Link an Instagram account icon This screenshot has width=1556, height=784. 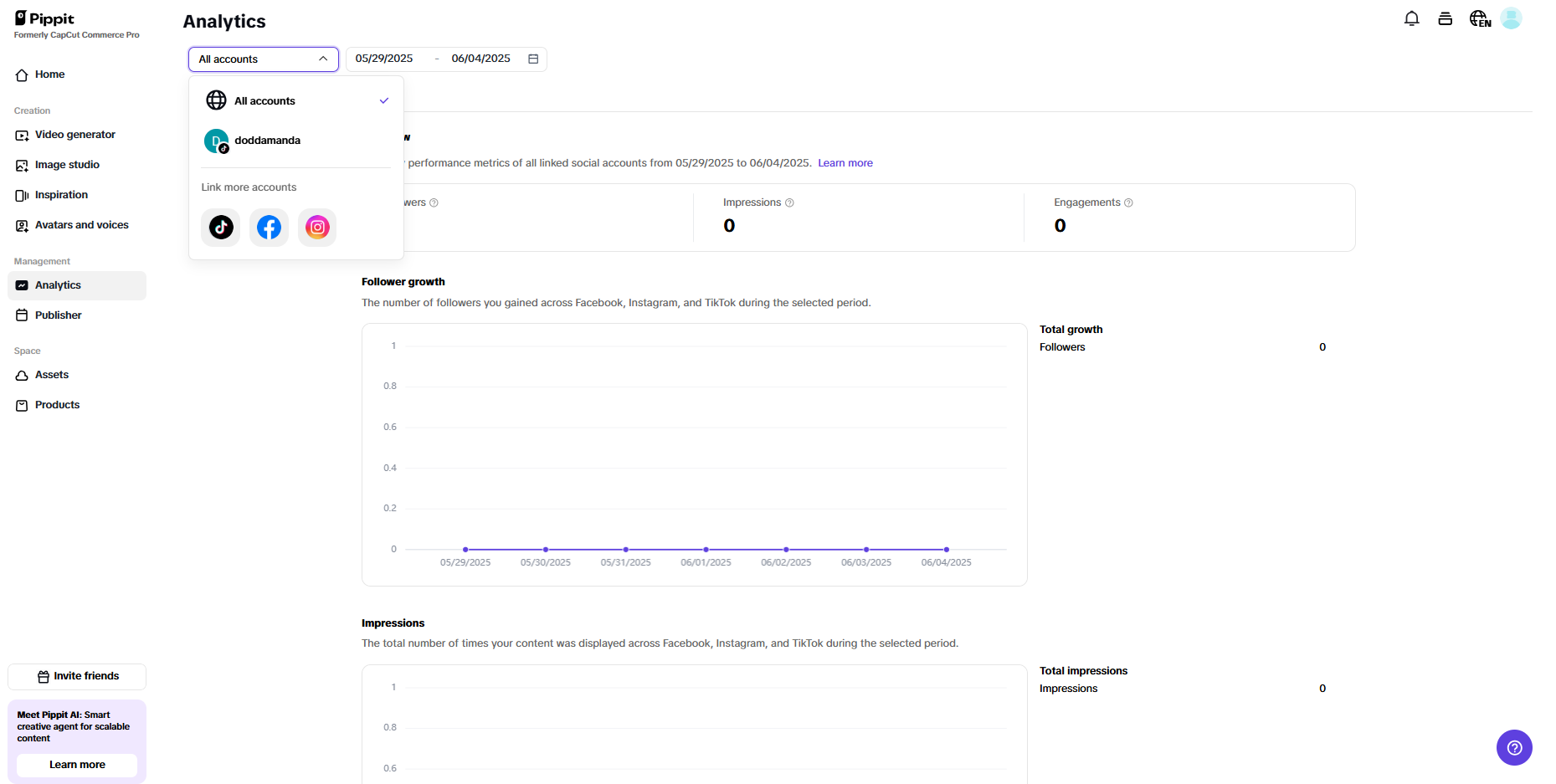(x=317, y=228)
